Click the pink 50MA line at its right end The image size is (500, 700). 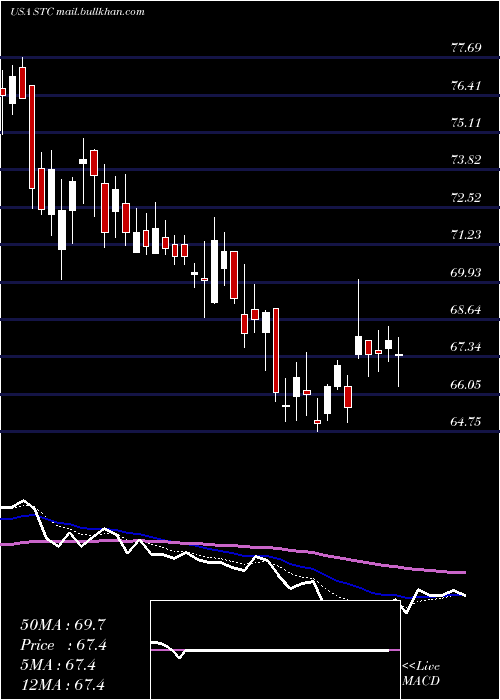[462, 572]
